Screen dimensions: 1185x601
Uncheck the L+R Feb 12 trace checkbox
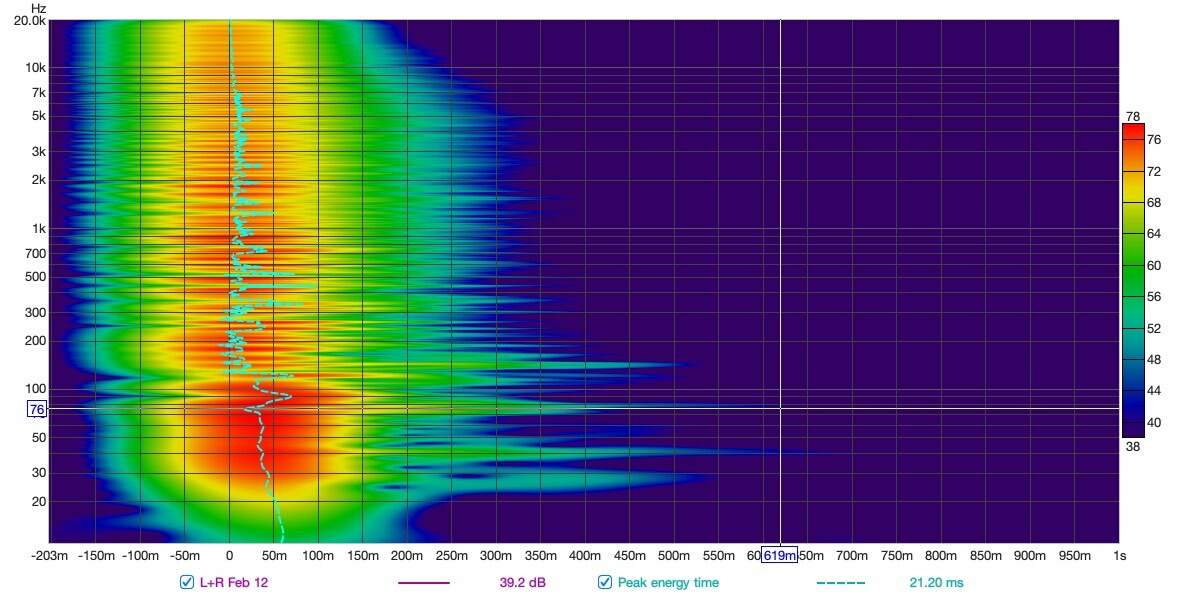click(187, 582)
